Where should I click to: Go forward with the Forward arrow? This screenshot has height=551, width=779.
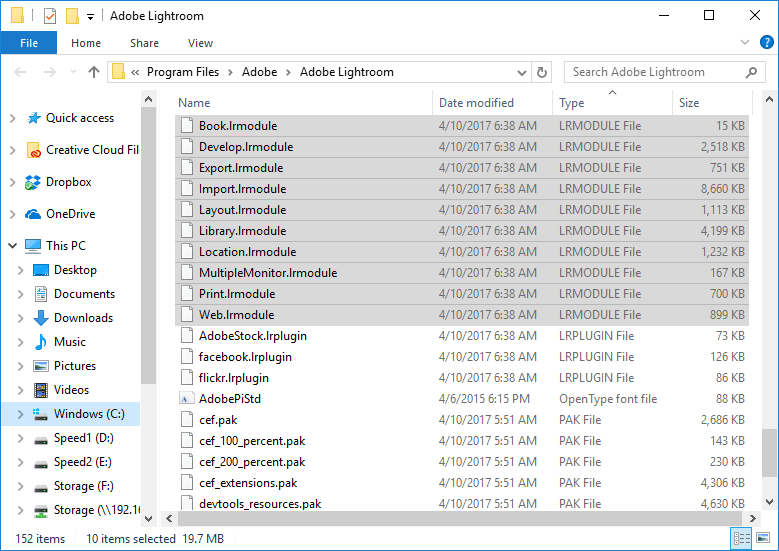[50, 73]
